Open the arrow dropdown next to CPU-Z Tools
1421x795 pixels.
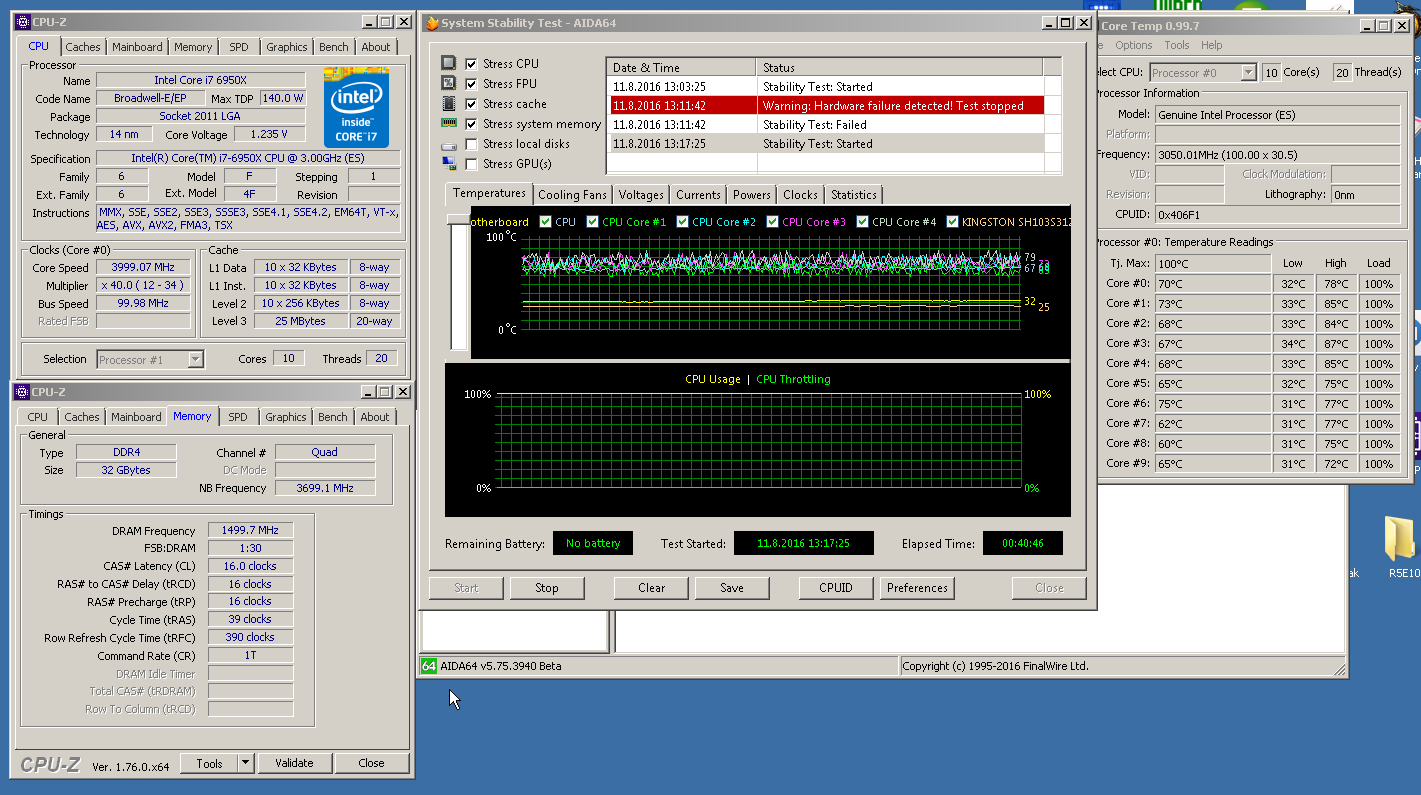(x=245, y=763)
